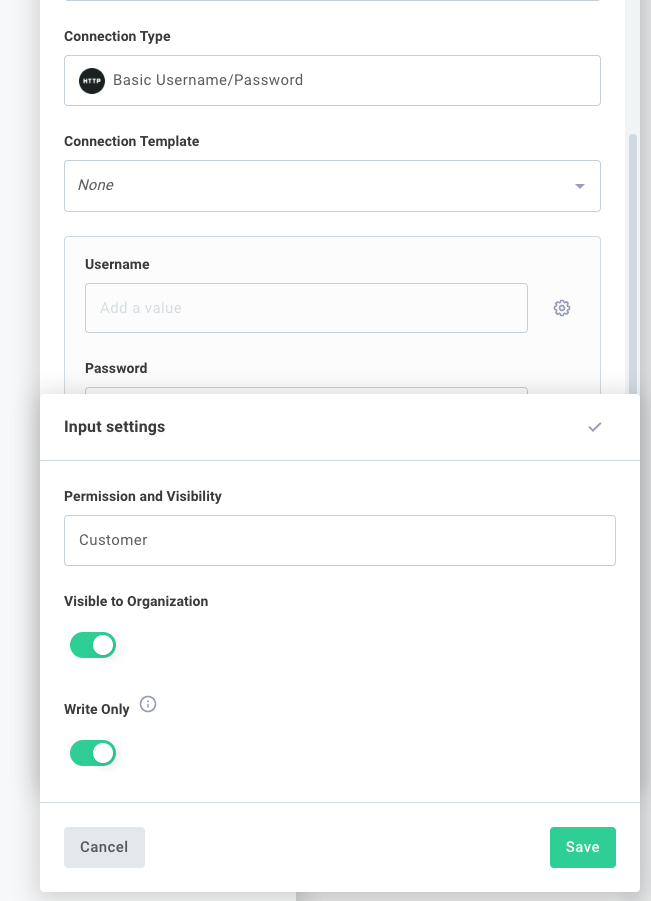The image size is (651, 901).
Task: Click the Connection Type label
Action: (x=117, y=37)
